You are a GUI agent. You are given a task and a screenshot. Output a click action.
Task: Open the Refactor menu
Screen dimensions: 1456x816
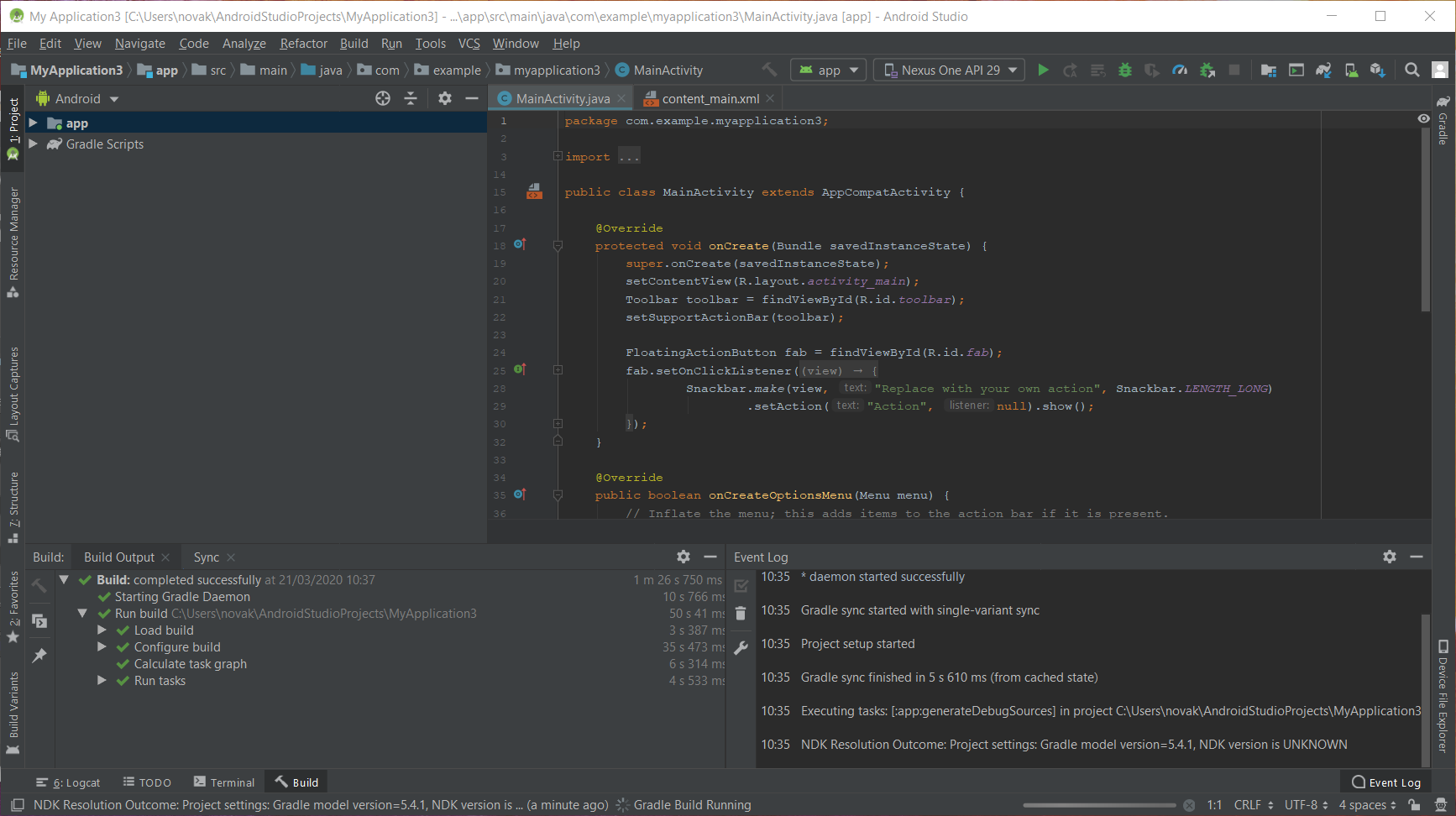click(x=303, y=44)
